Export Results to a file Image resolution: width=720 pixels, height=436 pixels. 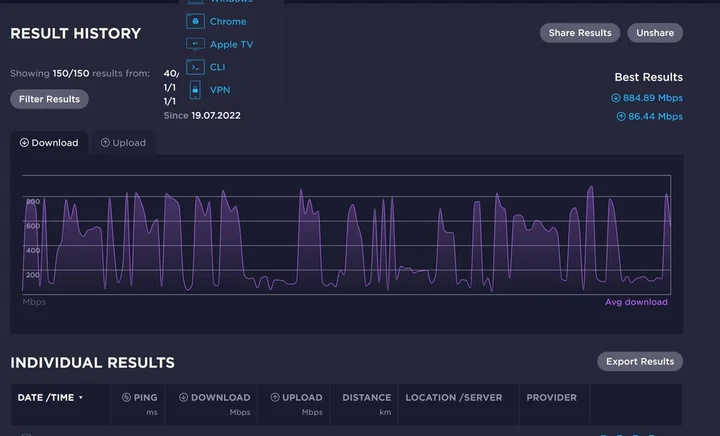[x=640, y=362]
